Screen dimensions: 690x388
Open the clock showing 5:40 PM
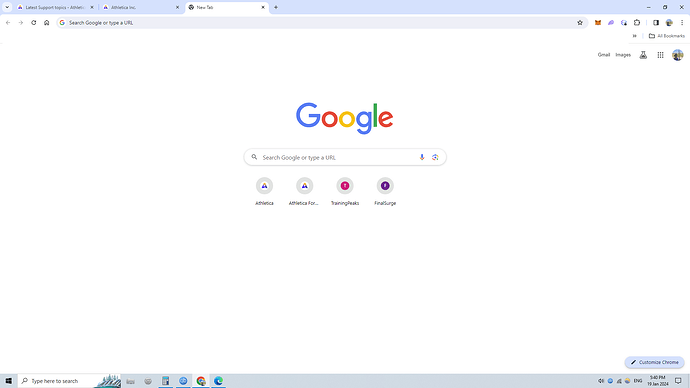coord(657,381)
